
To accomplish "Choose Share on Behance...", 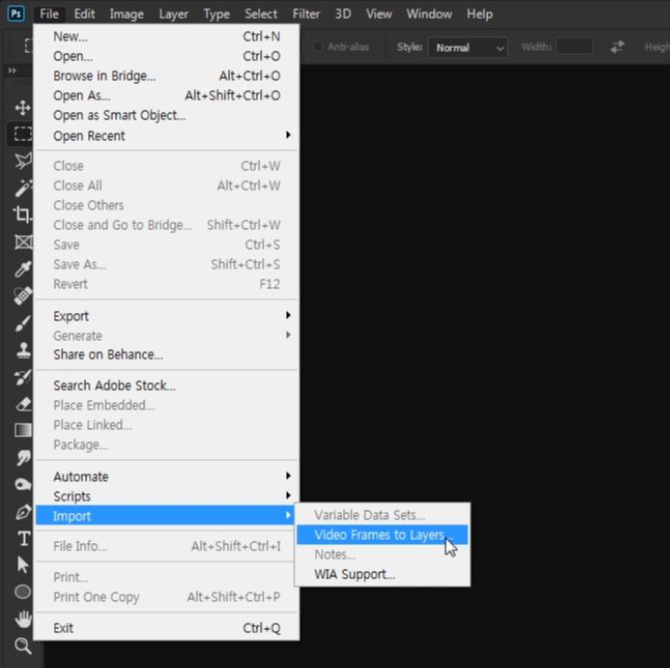I will pyautogui.click(x=167, y=354).
